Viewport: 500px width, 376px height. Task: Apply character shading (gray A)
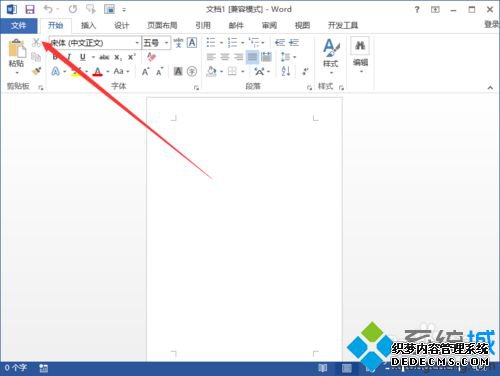click(178, 71)
